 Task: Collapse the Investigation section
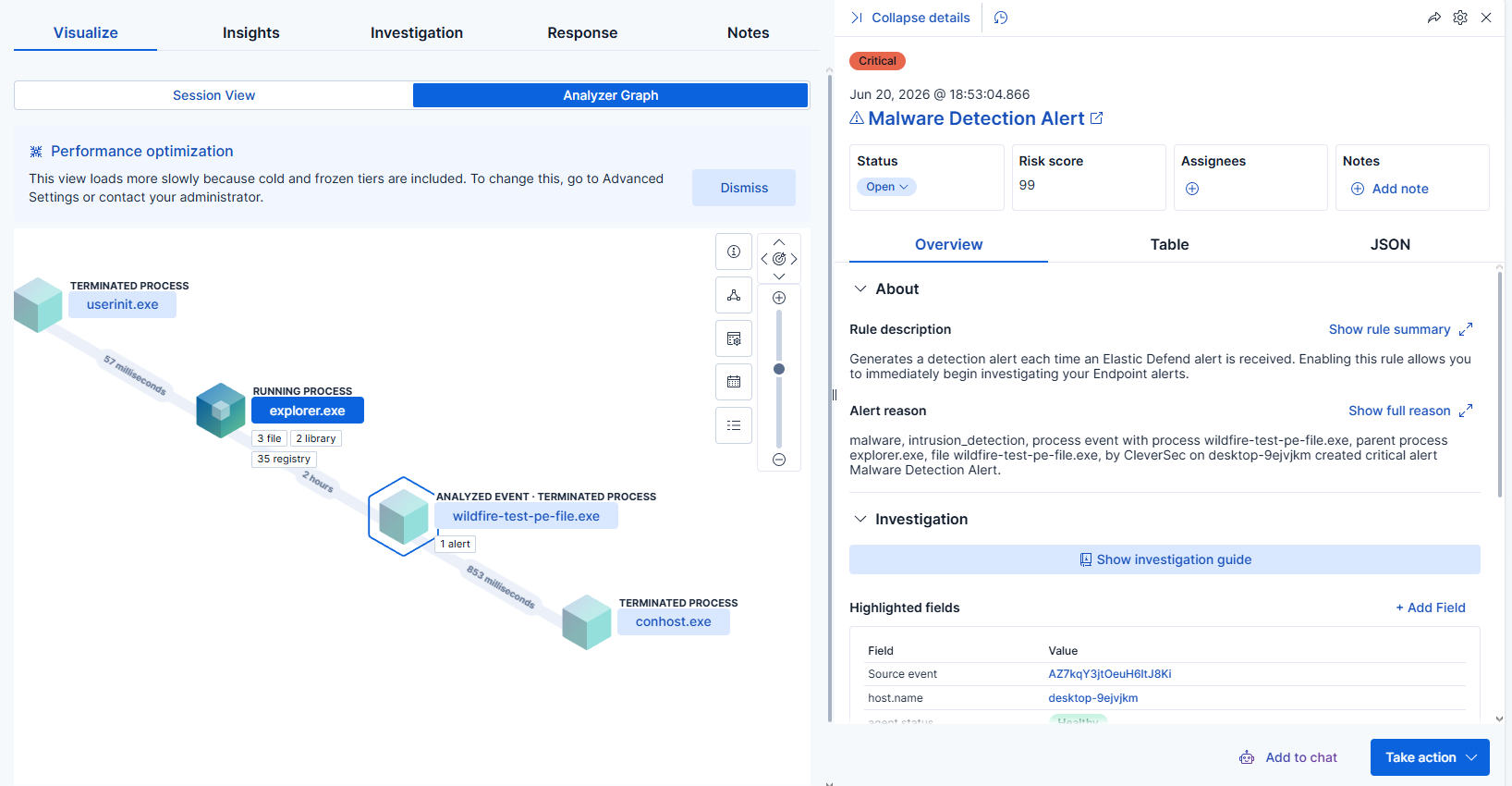point(860,519)
